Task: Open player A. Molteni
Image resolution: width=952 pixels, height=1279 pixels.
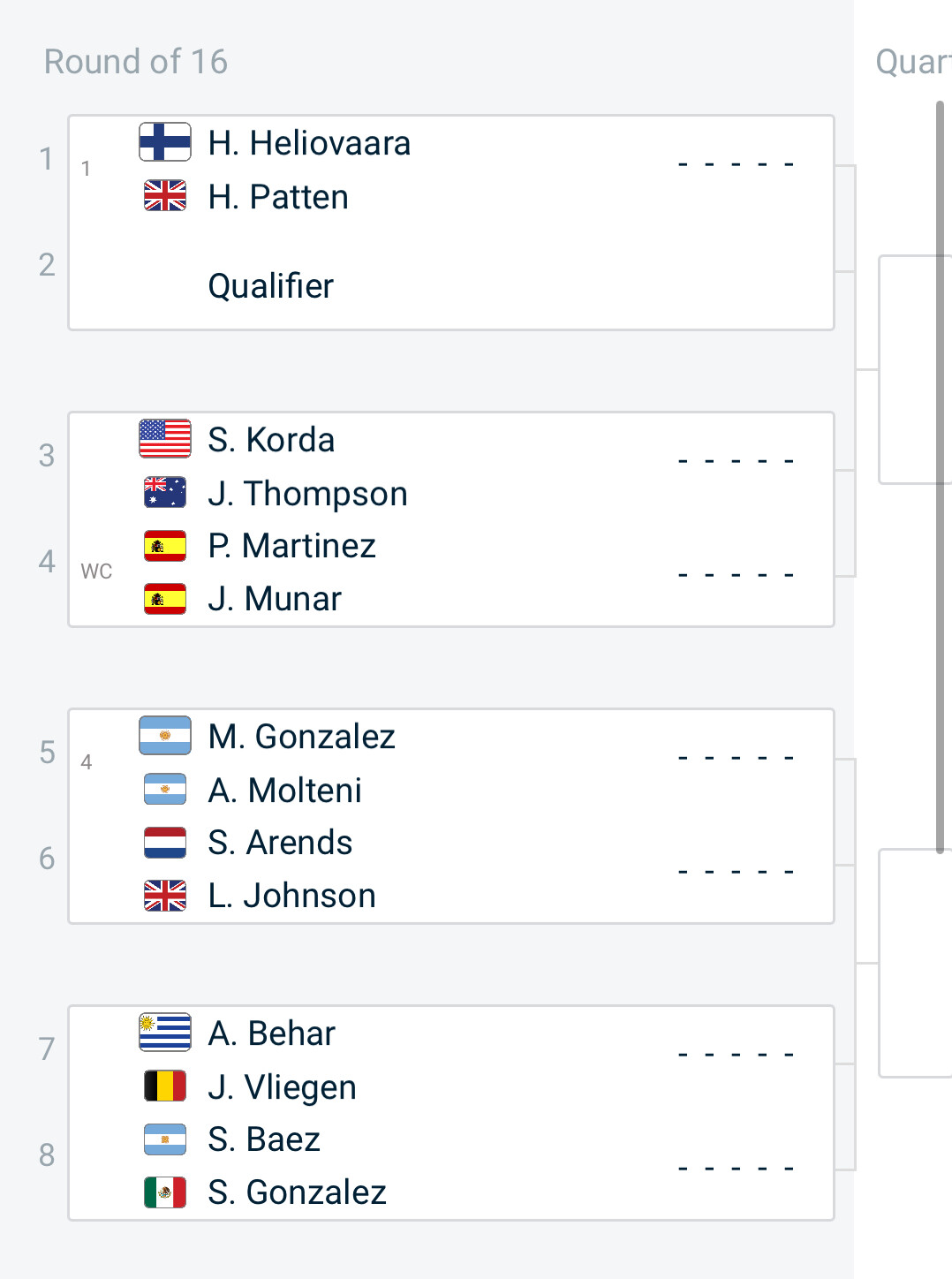Action: 284,790
